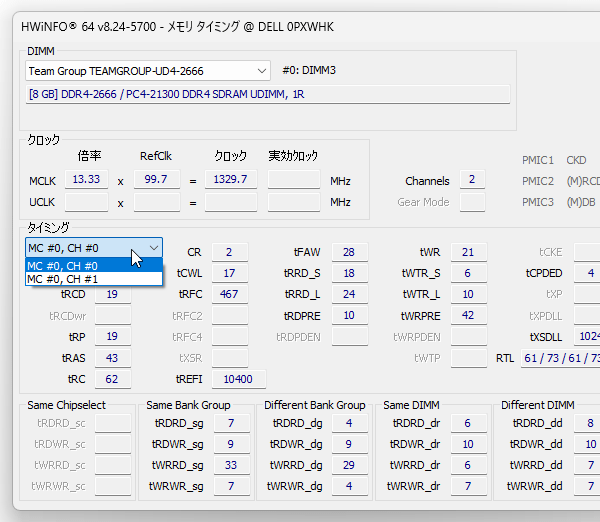Select MC #0, CH #0 list option

coord(94,266)
